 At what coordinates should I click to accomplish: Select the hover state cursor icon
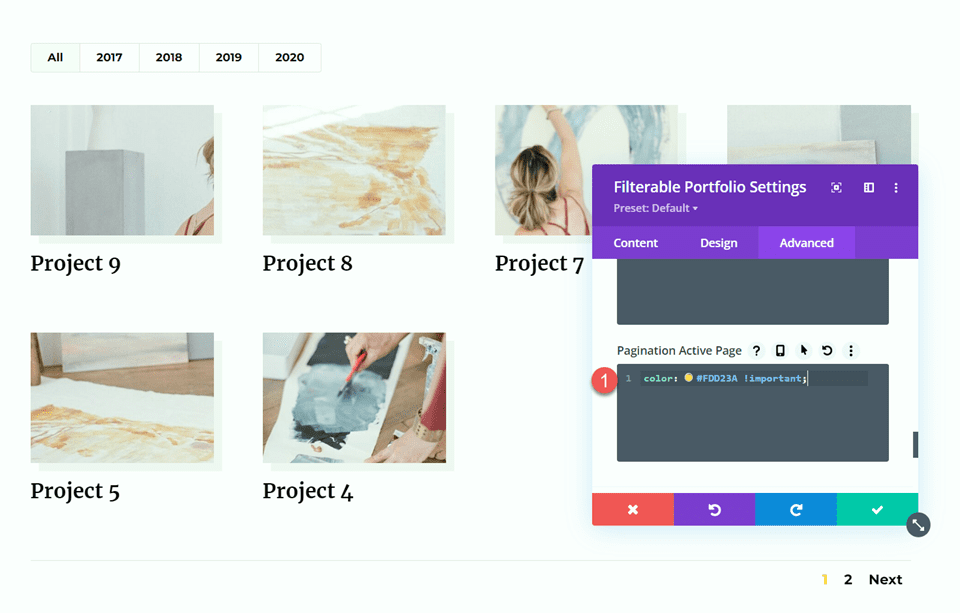pos(805,350)
